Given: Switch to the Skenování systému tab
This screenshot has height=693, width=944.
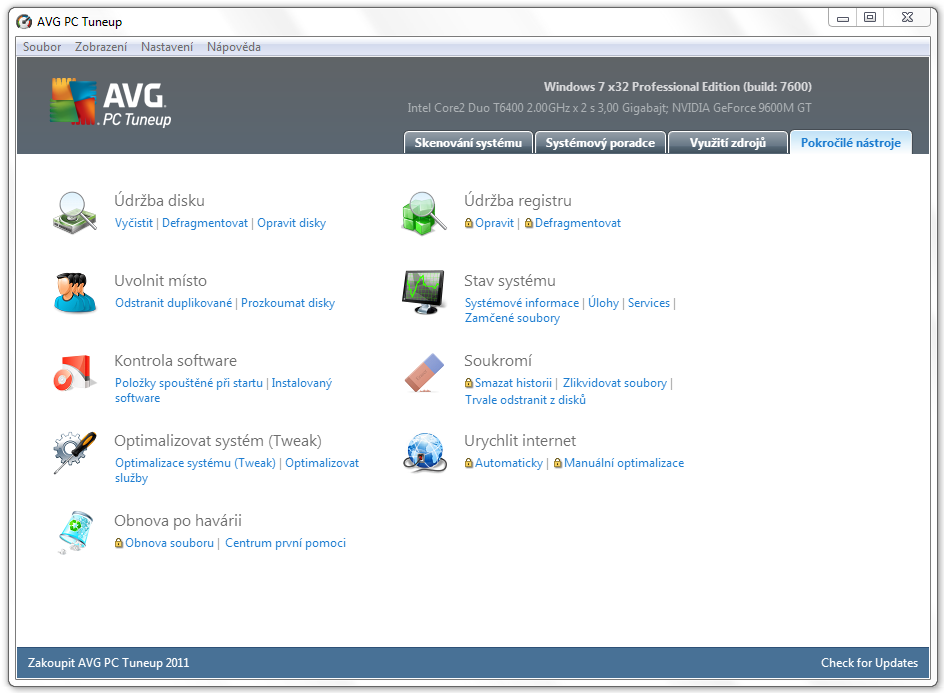Looking at the screenshot, I should tap(468, 143).
